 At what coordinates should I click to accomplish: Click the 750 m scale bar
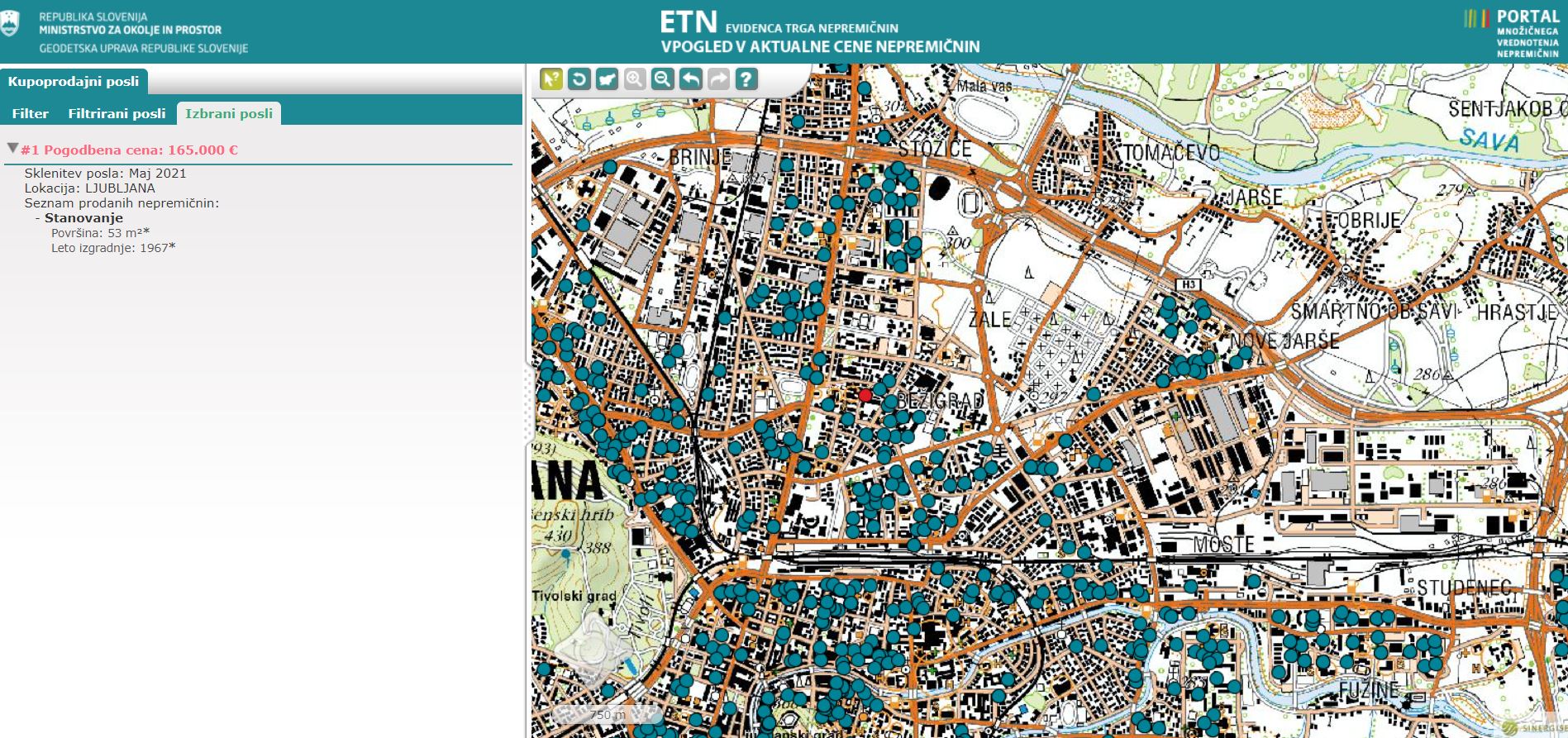pos(608,715)
